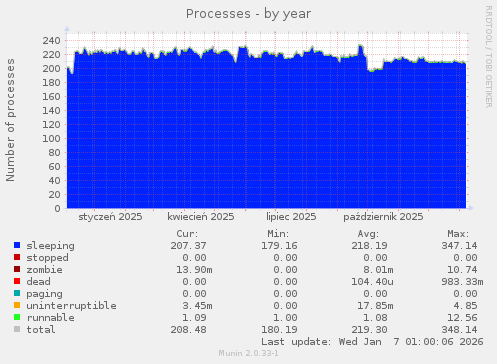This screenshot has width=497, height=364.
Task: Click the green runnable legend swatch
Action: click(17, 317)
